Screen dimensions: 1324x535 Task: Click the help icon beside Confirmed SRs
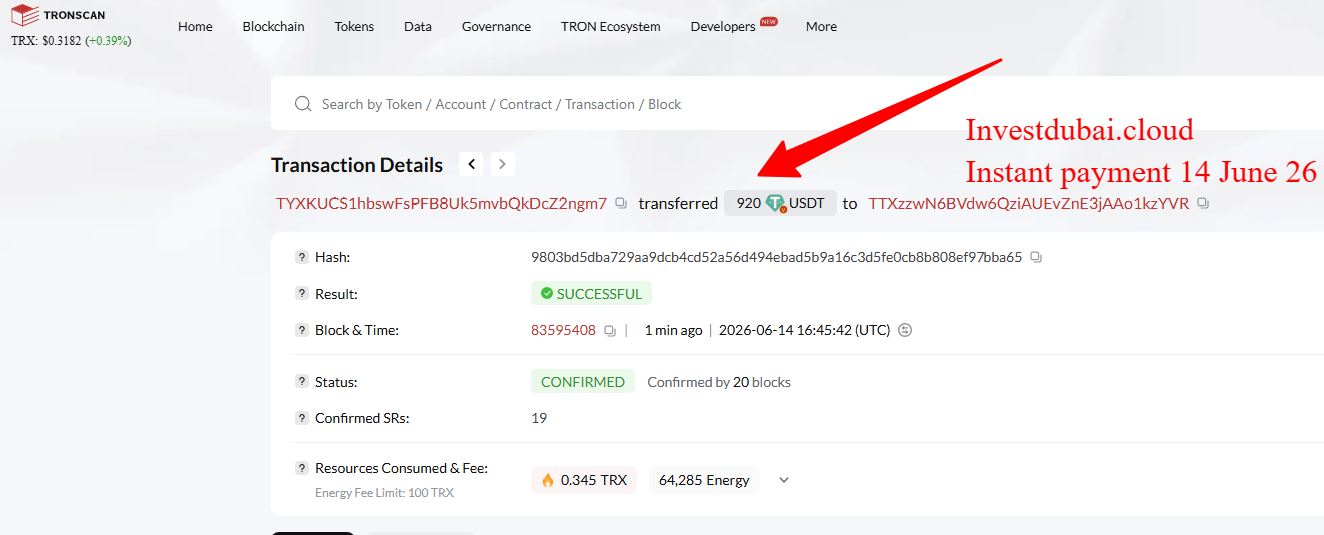(302, 418)
